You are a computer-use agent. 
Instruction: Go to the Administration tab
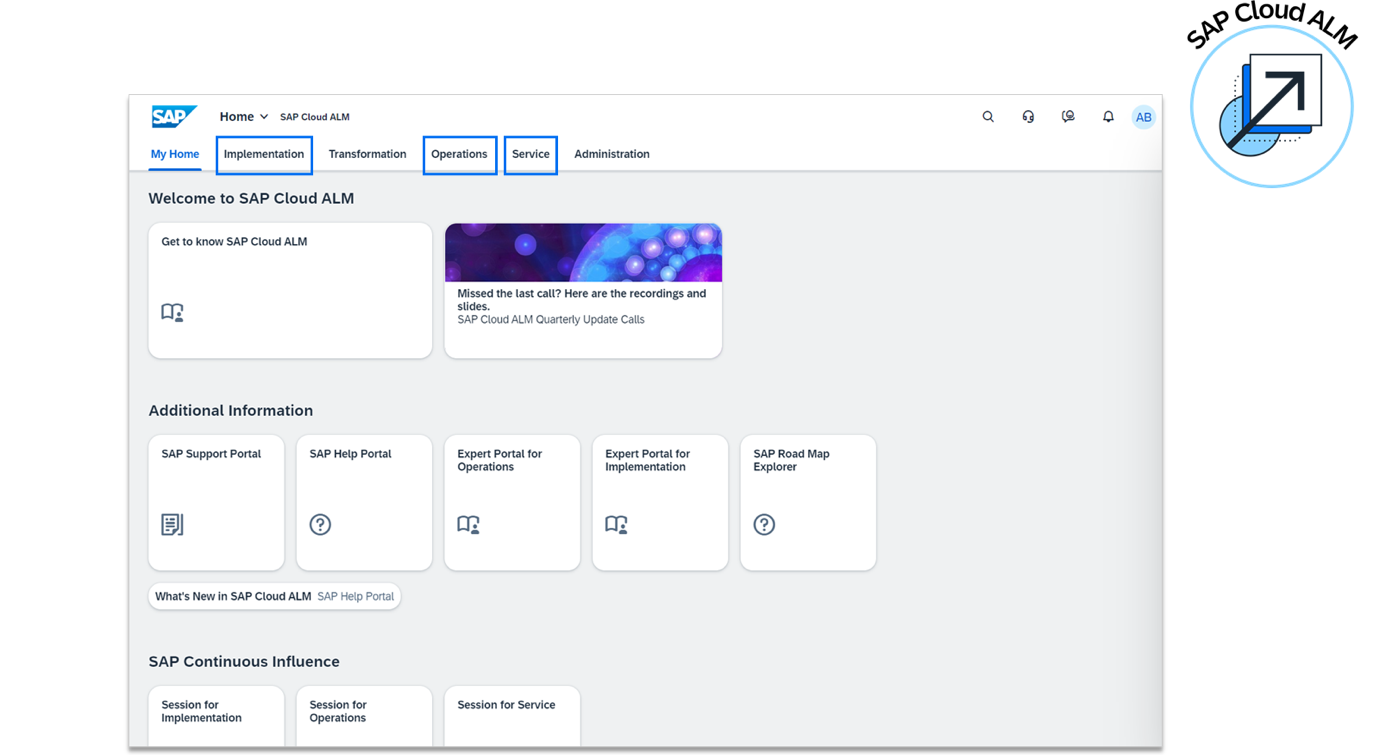click(x=612, y=154)
